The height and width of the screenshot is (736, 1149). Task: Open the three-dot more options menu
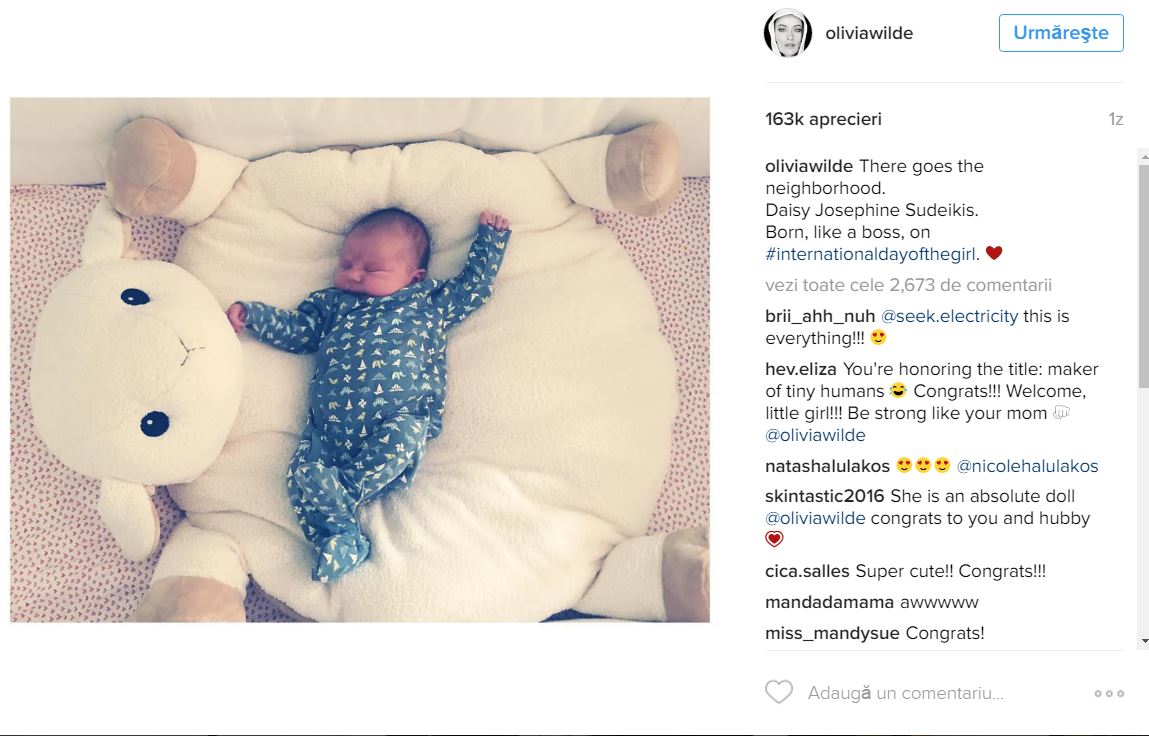tap(1109, 693)
